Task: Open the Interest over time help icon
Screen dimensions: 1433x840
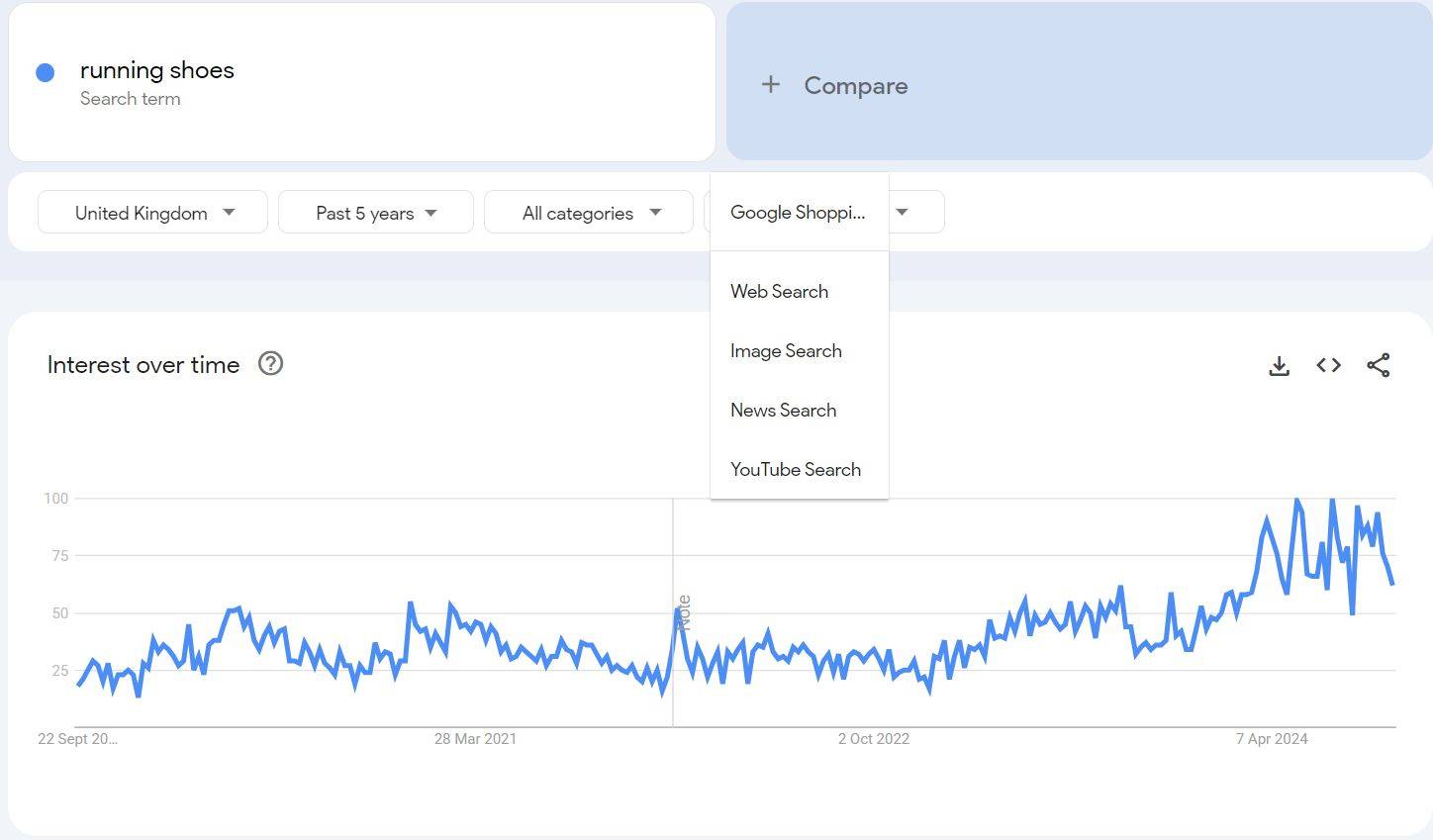Action: pyautogui.click(x=270, y=363)
